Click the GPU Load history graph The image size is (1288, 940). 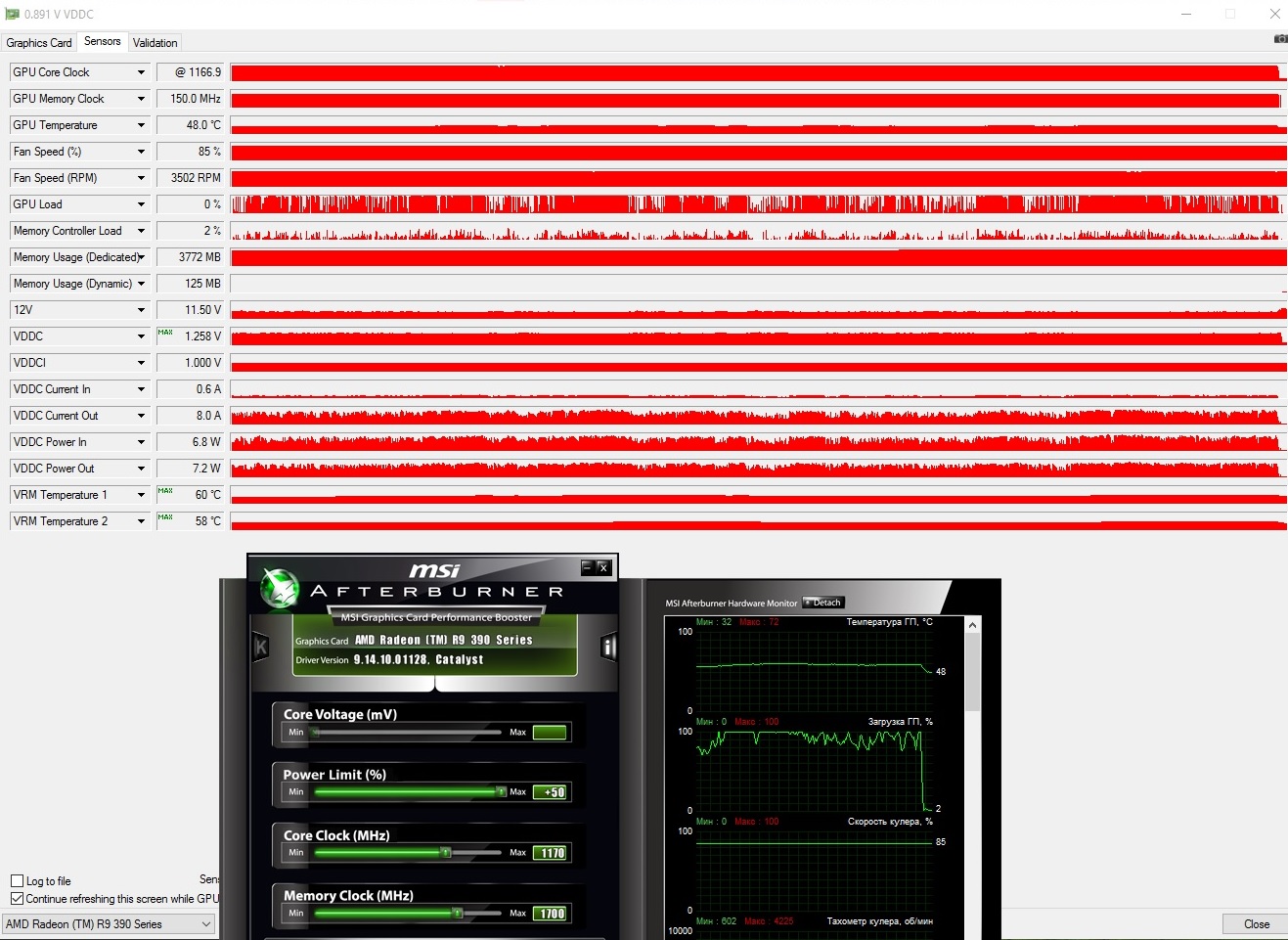[x=758, y=204]
